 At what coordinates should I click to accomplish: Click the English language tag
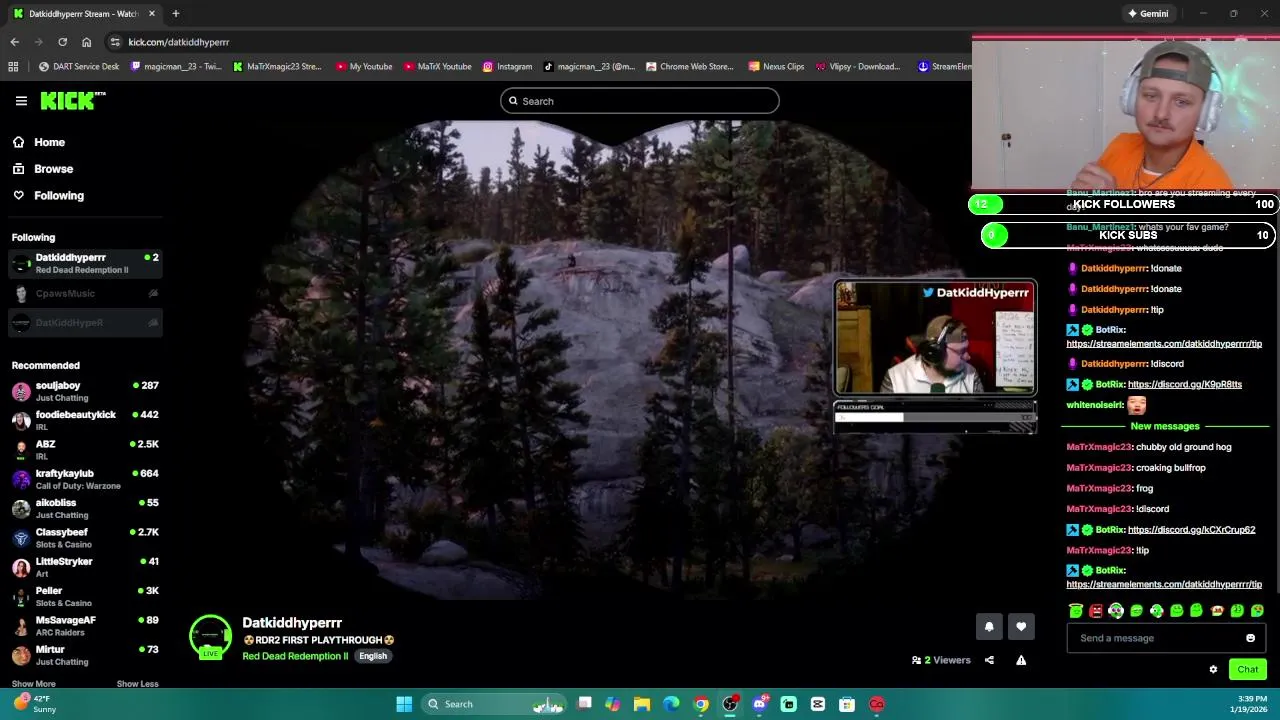pos(373,656)
